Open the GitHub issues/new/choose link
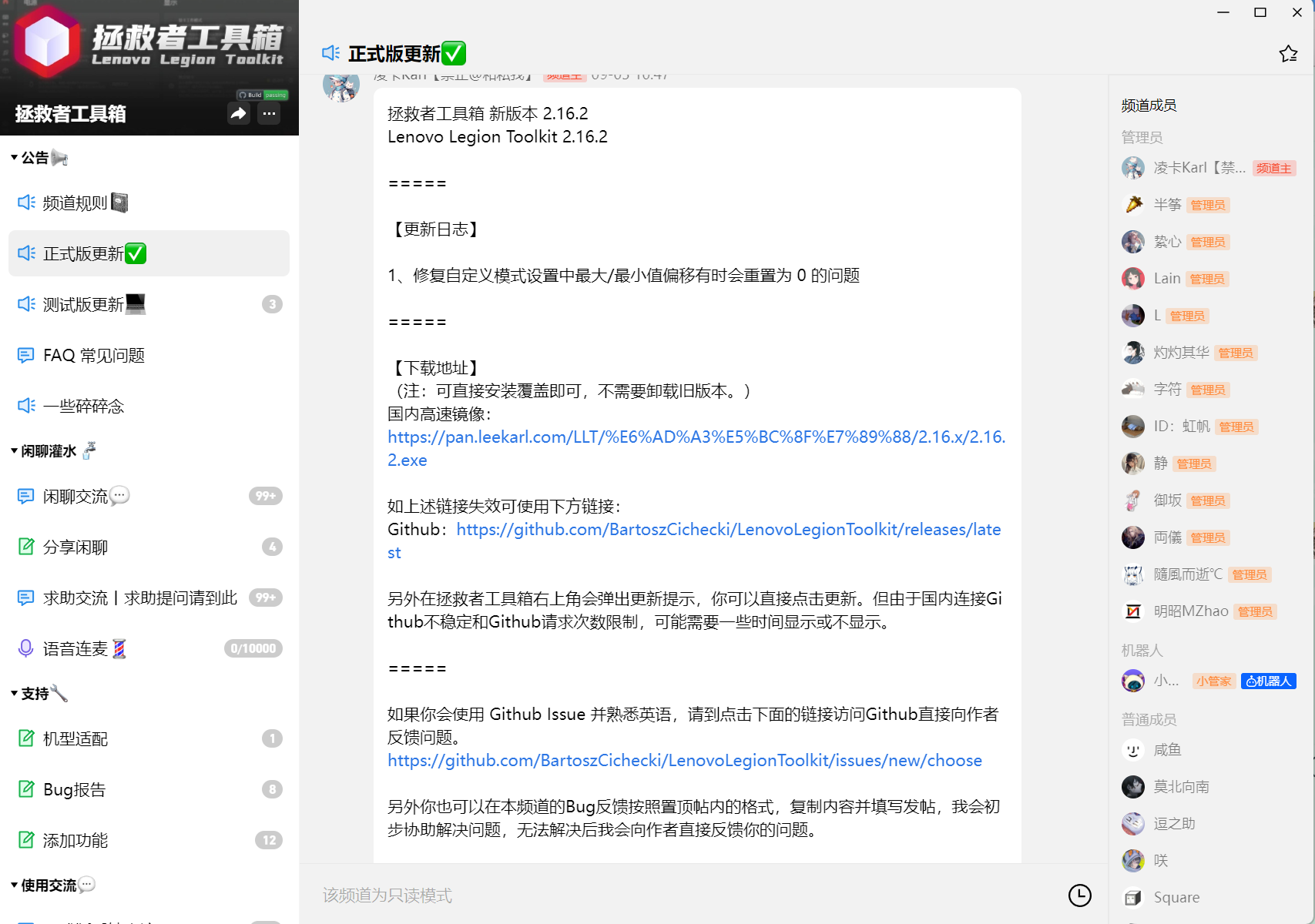1315x924 pixels. 685,761
